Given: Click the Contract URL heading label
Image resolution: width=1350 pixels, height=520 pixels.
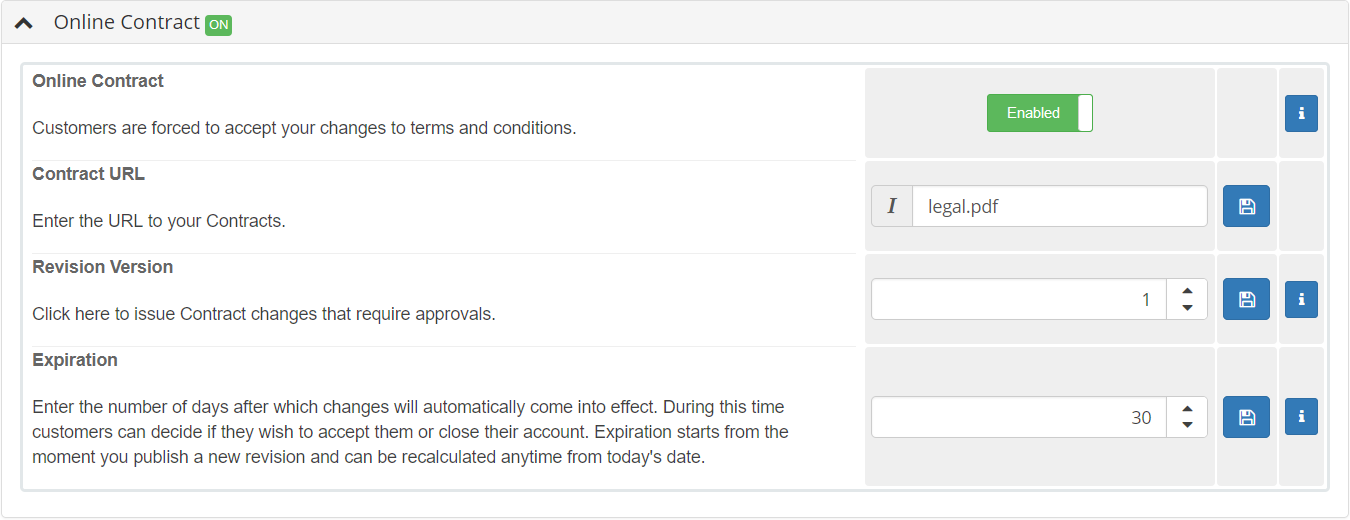Looking at the screenshot, I should point(89,174).
